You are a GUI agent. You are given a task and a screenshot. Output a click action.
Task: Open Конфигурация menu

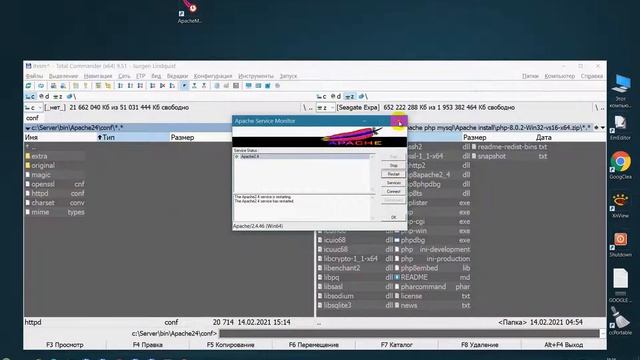coord(213,76)
